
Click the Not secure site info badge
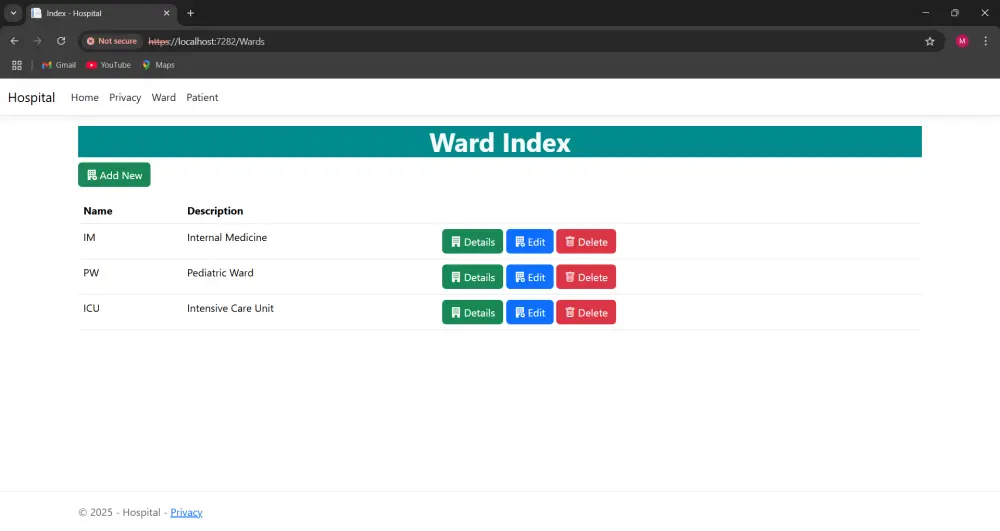112,41
